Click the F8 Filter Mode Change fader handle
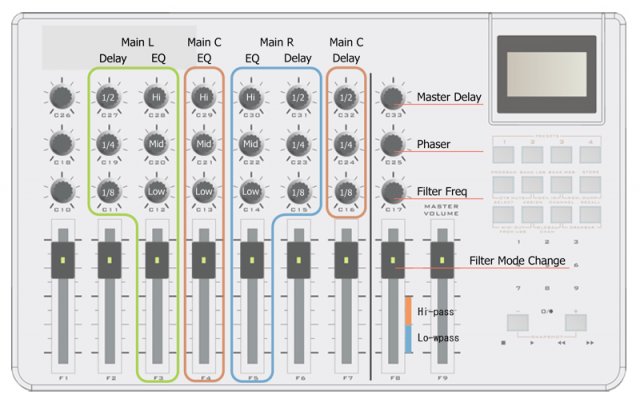This screenshot has width=640, height=407. [x=393, y=260]
